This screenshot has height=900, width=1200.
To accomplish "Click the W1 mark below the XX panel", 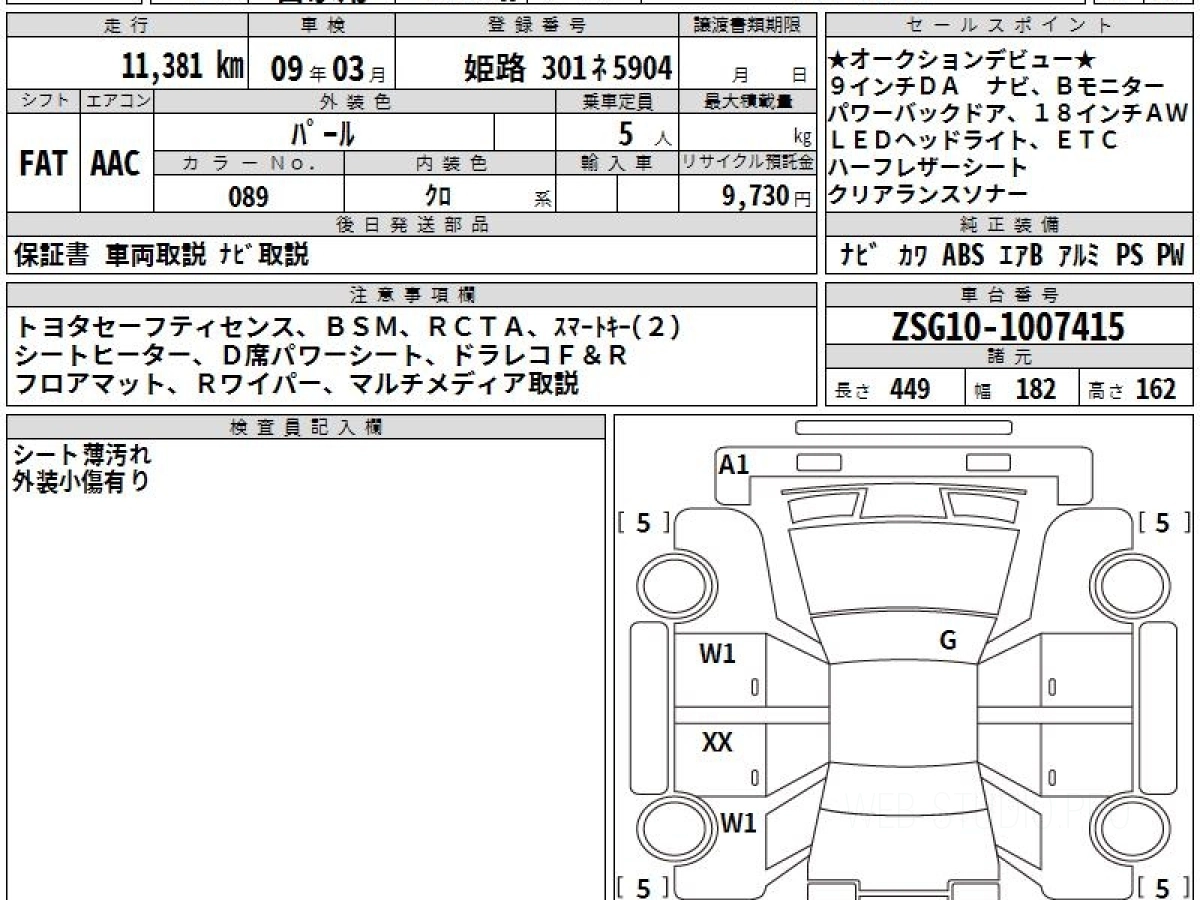I will point(739,825).
